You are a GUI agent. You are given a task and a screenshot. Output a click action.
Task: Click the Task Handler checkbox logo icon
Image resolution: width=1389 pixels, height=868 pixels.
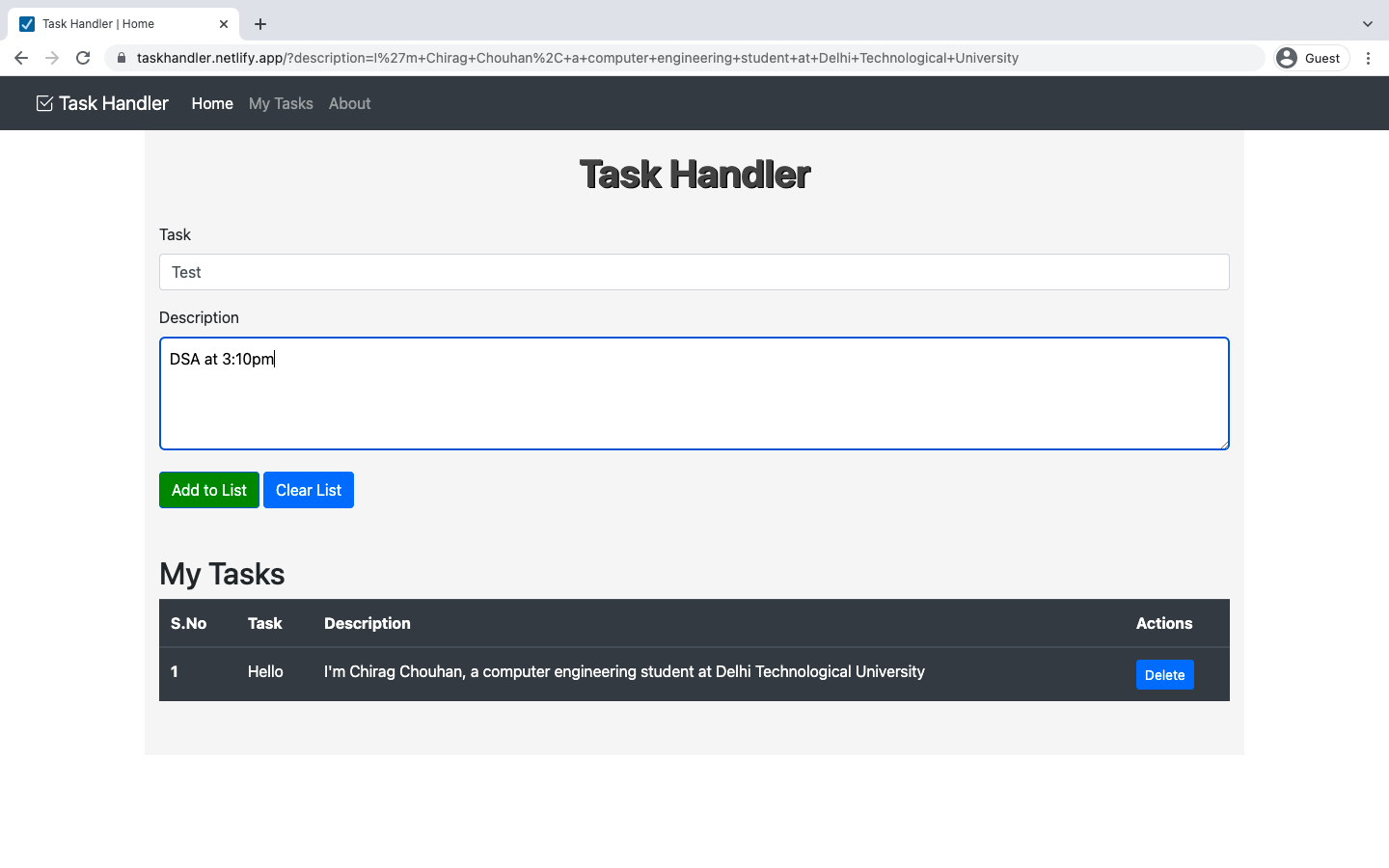pos(44,102)
